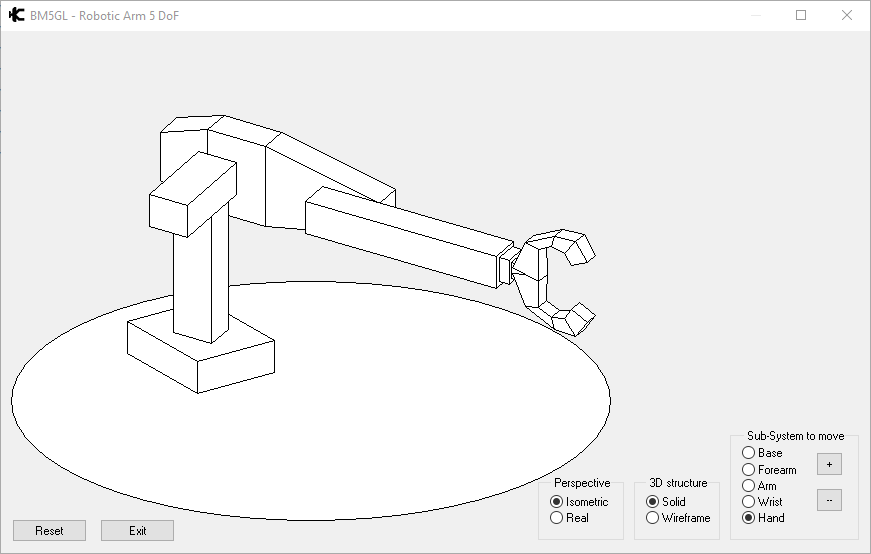This screenshot has height=554, width=871.
Task: Click the Exit button
Action: pos(137,531)
